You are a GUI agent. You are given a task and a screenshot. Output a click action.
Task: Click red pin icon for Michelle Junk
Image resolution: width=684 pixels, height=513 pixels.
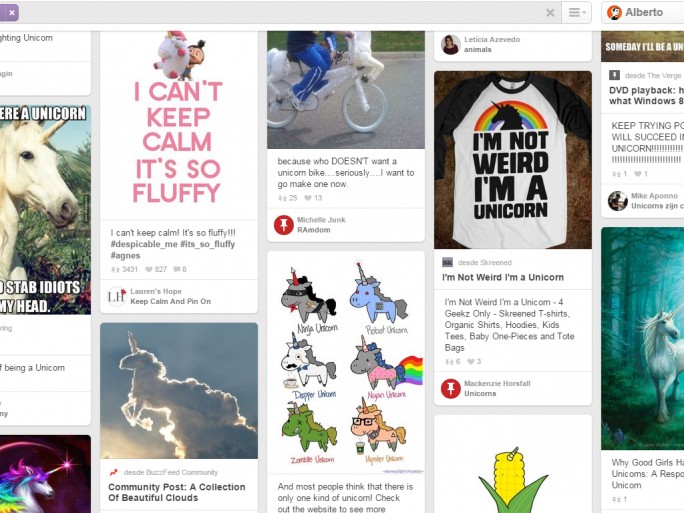coord(284,225)
